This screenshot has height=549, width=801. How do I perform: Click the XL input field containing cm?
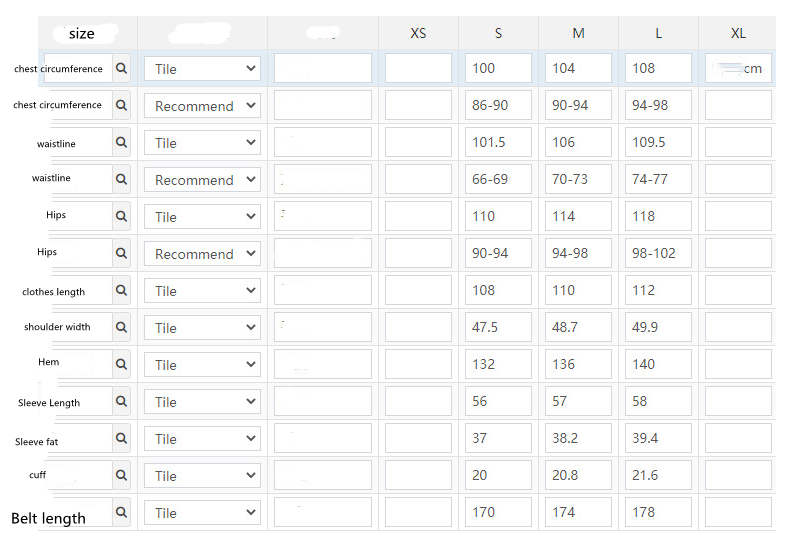[738, 69]
